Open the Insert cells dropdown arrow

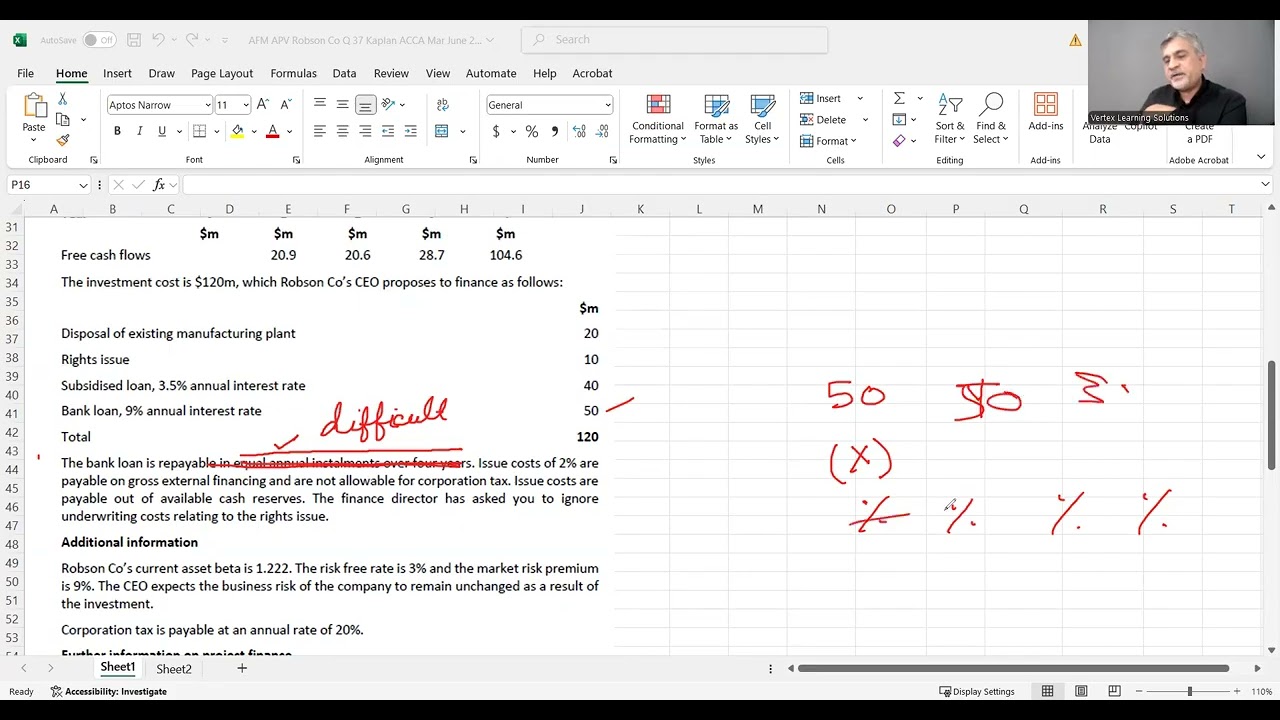tap(859, 98)
